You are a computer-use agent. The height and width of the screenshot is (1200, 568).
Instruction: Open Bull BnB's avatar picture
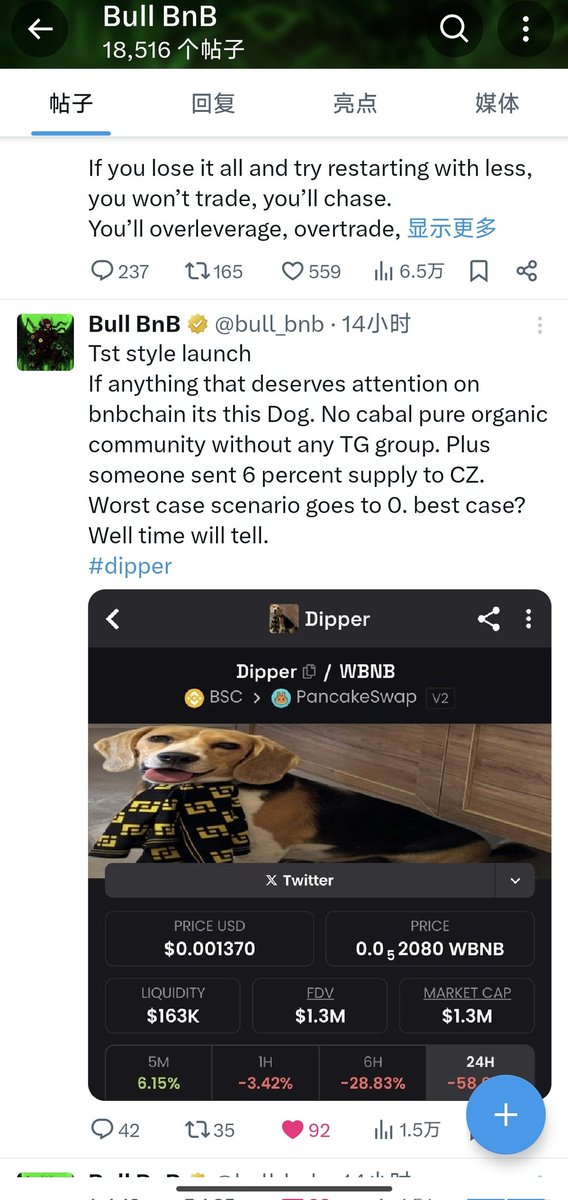(x=45, y=342)
